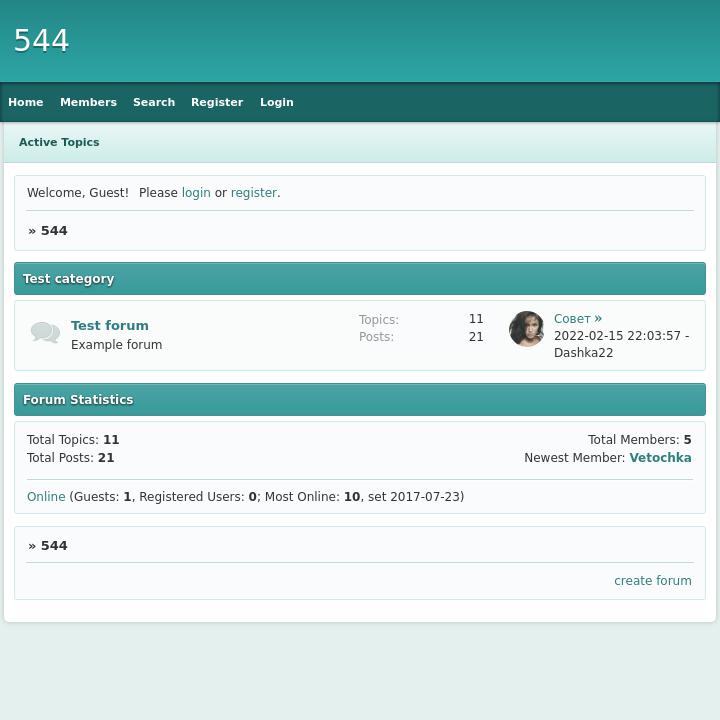Click the arrow icon next to Совет
This screenshot has height=720, width=720.
[x=598, y=318]
